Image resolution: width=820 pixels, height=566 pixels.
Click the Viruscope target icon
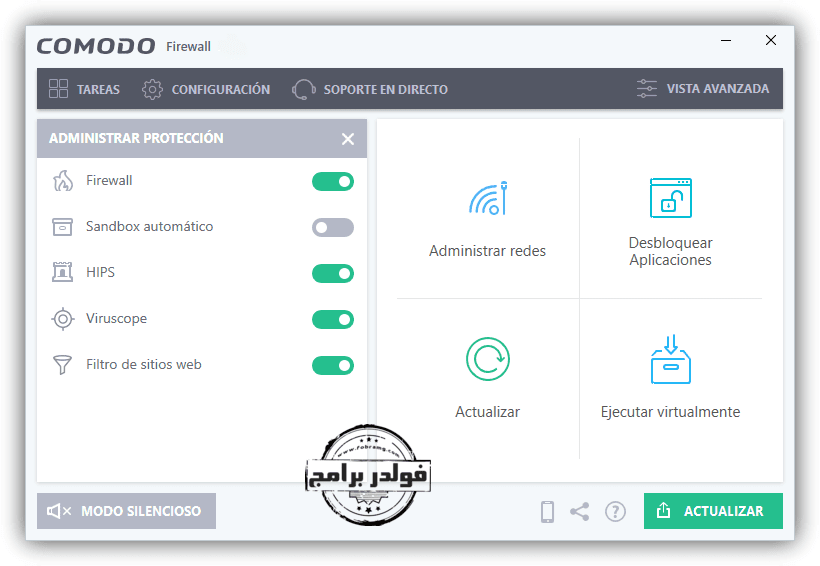click(63, 319)
